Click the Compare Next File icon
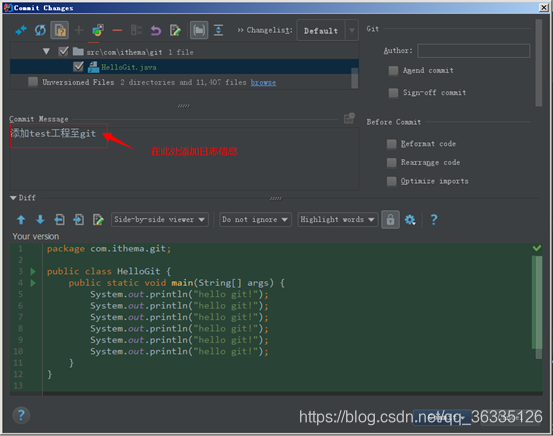The width and height of the screenshot is (553, 436). tap(78, 220)
